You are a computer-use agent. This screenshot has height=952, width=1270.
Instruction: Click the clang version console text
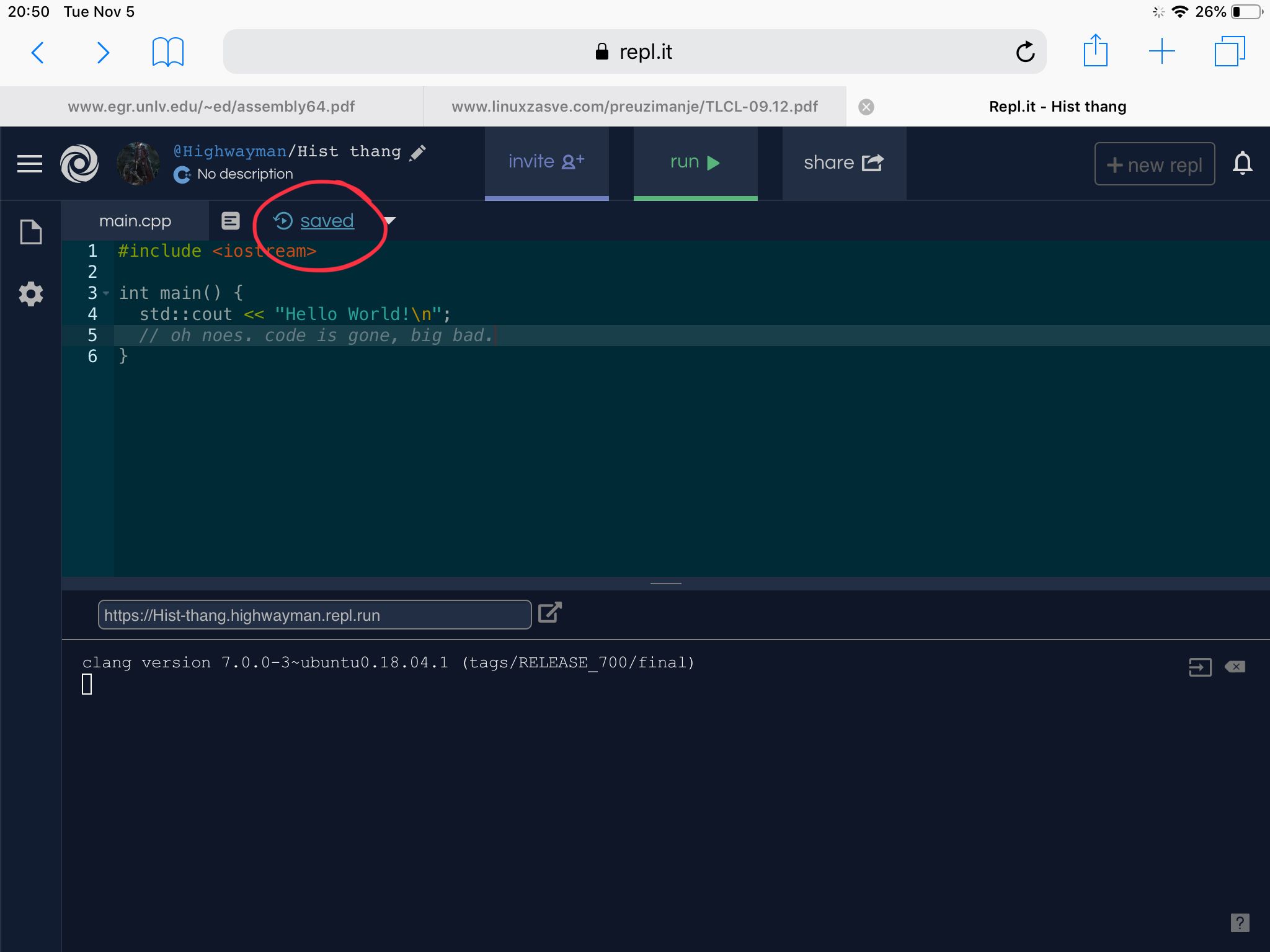[388, 663]
